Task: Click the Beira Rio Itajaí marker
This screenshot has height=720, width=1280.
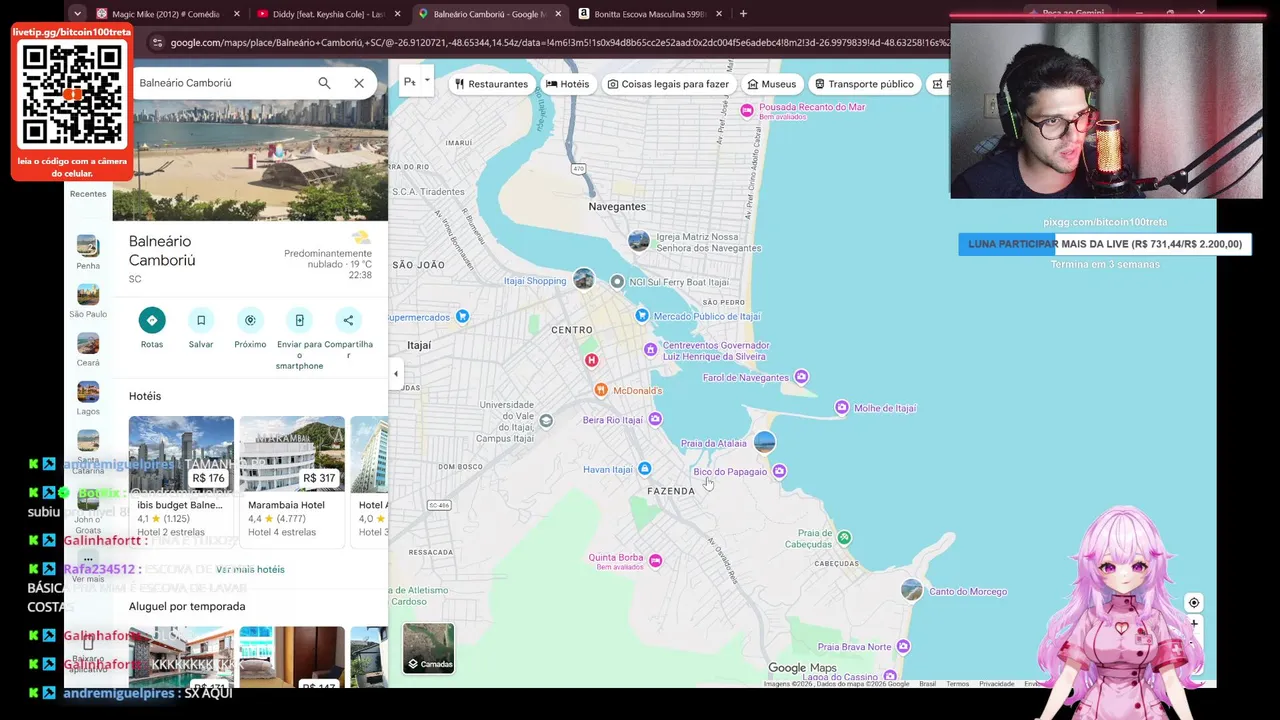Action: click(x=655, y=419)
